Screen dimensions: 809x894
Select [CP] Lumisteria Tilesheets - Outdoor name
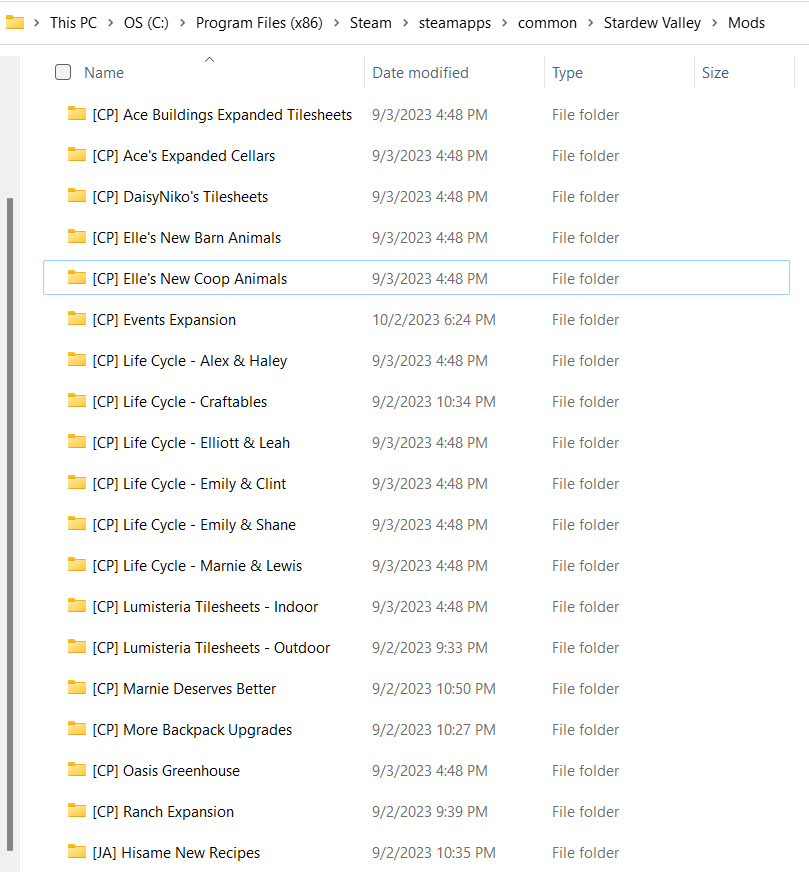tap(212, 648)
